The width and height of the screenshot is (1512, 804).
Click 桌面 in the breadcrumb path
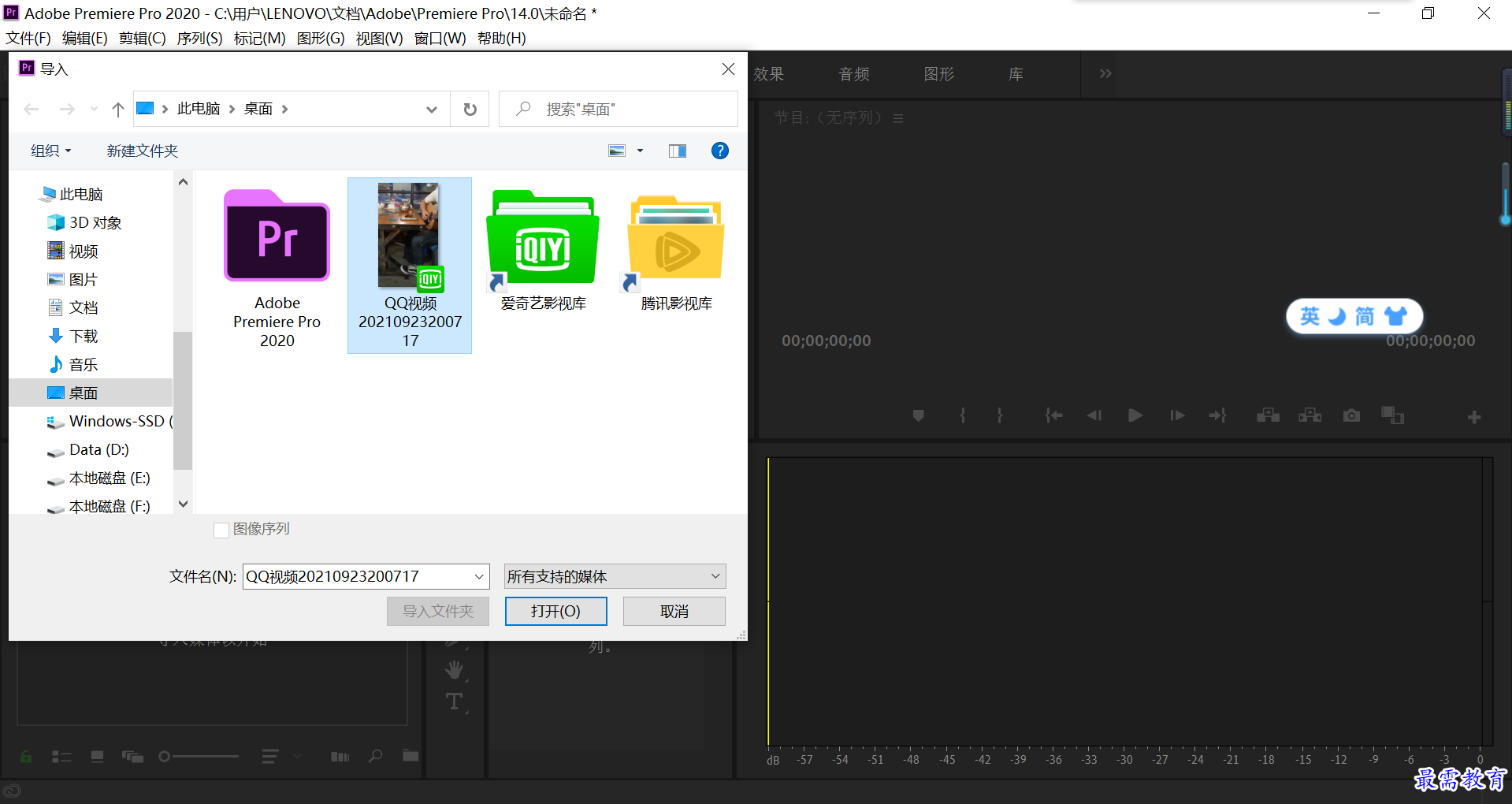pos(258,109)
